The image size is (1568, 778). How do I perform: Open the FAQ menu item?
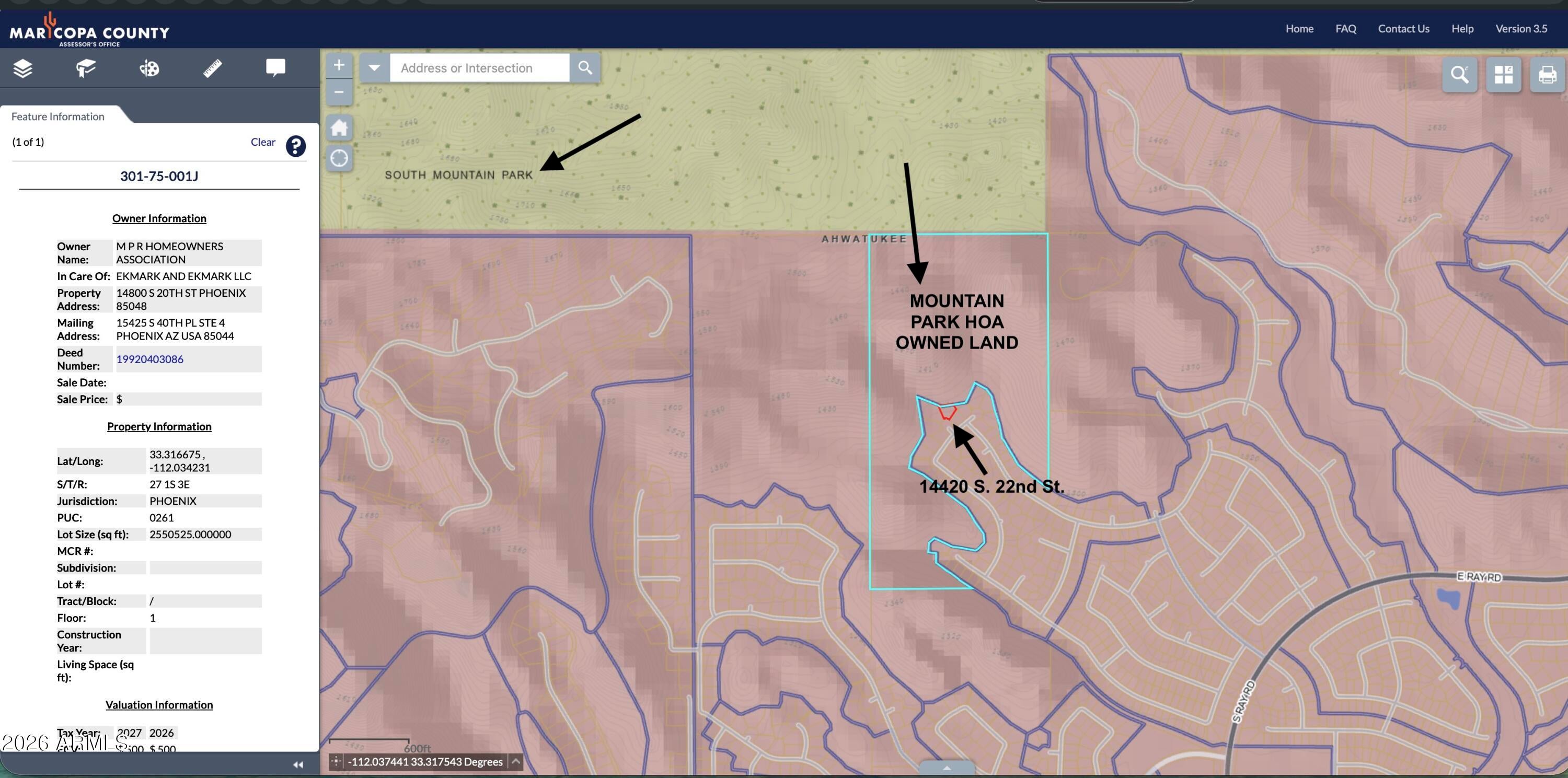[1346, 29]
